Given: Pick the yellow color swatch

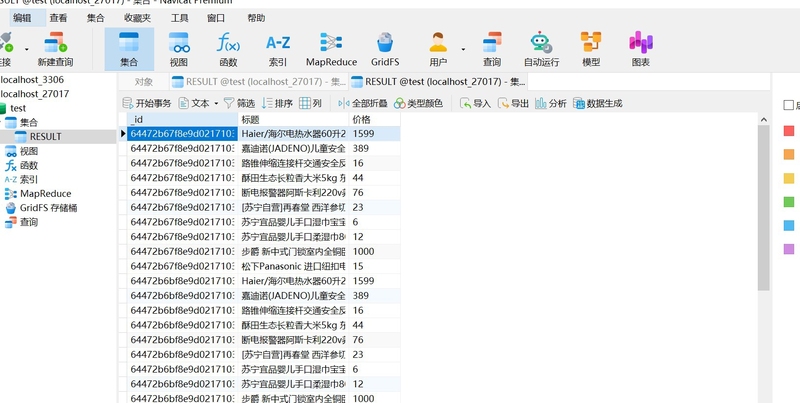Looking at the screenshot, I should 789,178.
